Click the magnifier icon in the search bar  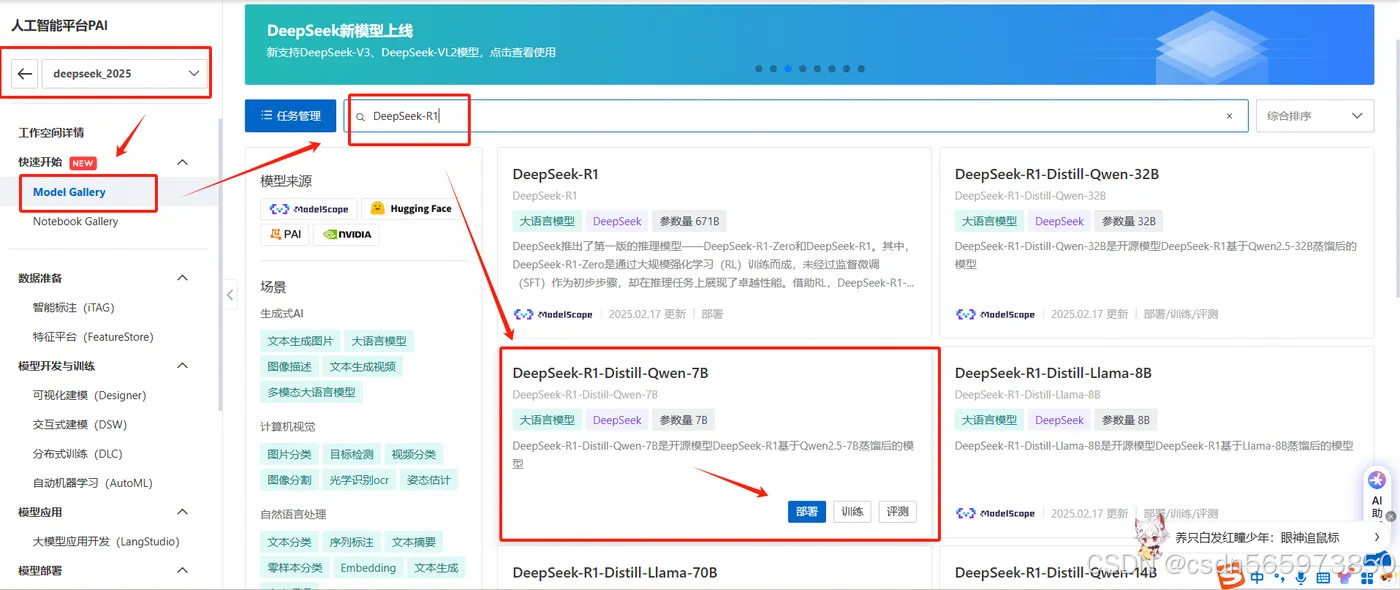tap(360, 116)
